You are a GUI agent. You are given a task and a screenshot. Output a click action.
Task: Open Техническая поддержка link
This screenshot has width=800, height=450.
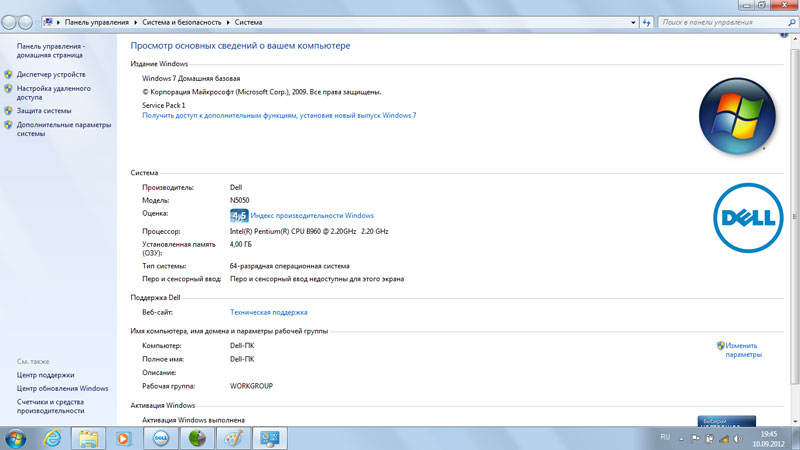pos(268,312)
